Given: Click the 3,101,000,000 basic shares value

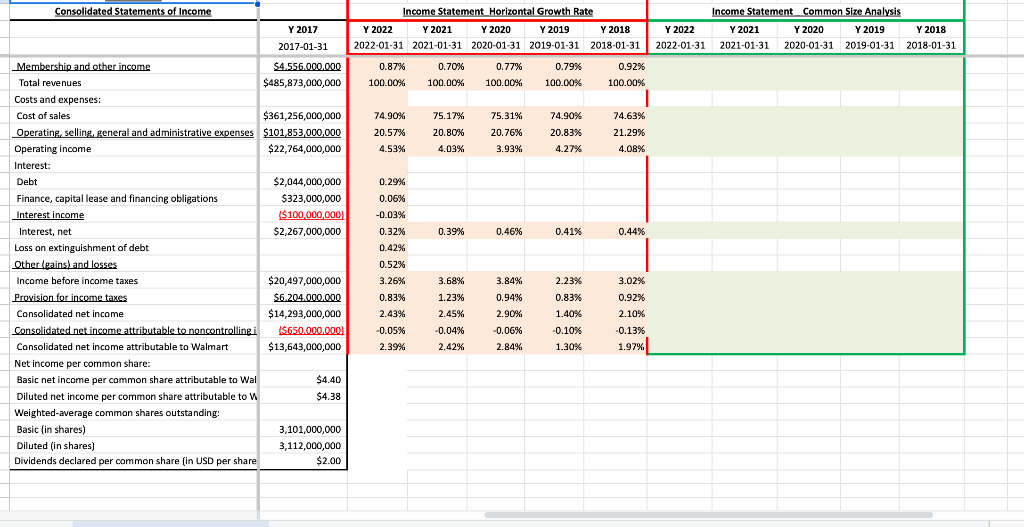Looking at the screenshot, I should [310, 429].
